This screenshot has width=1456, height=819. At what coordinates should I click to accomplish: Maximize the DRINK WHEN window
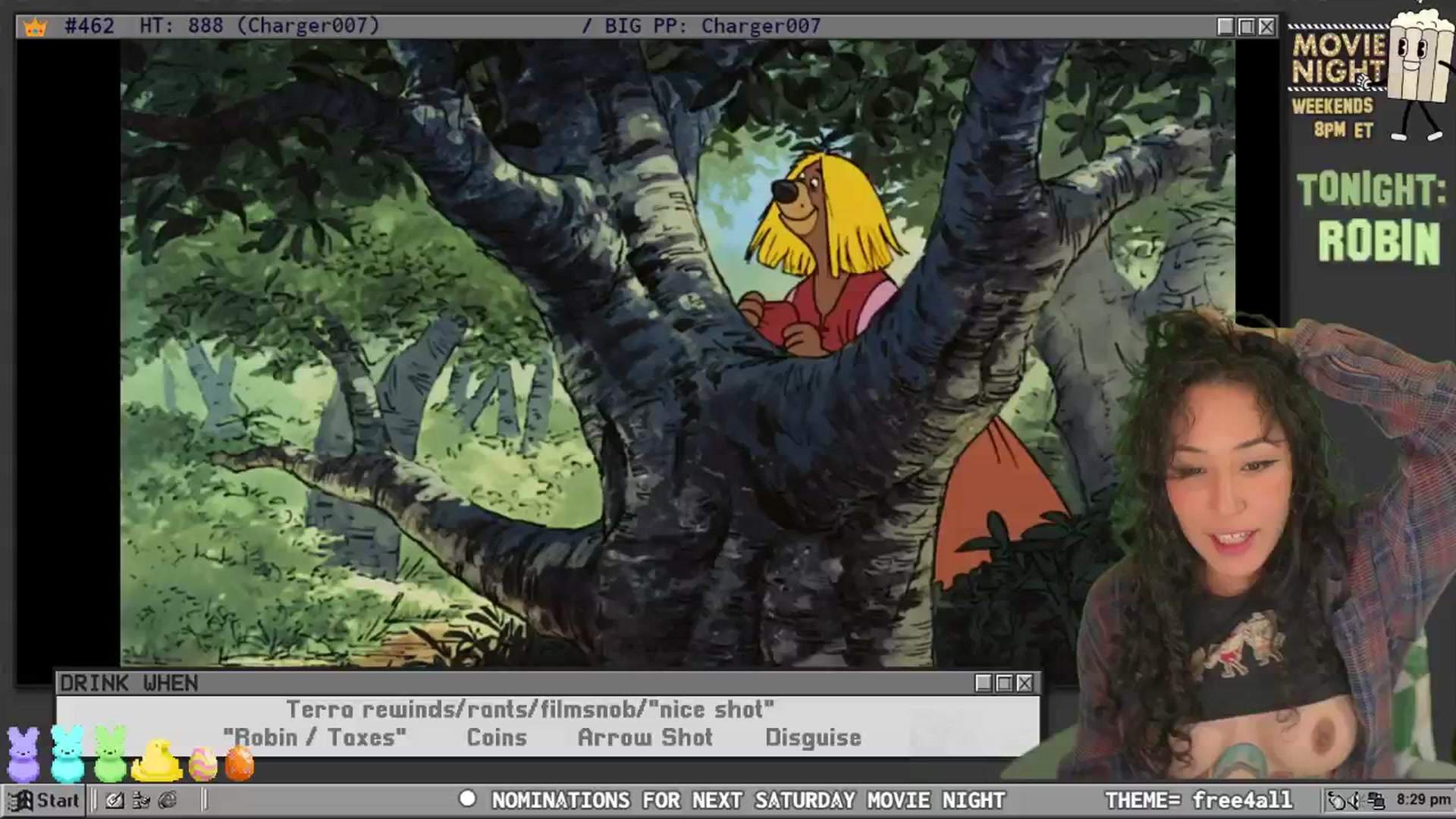pos(1004,683)
